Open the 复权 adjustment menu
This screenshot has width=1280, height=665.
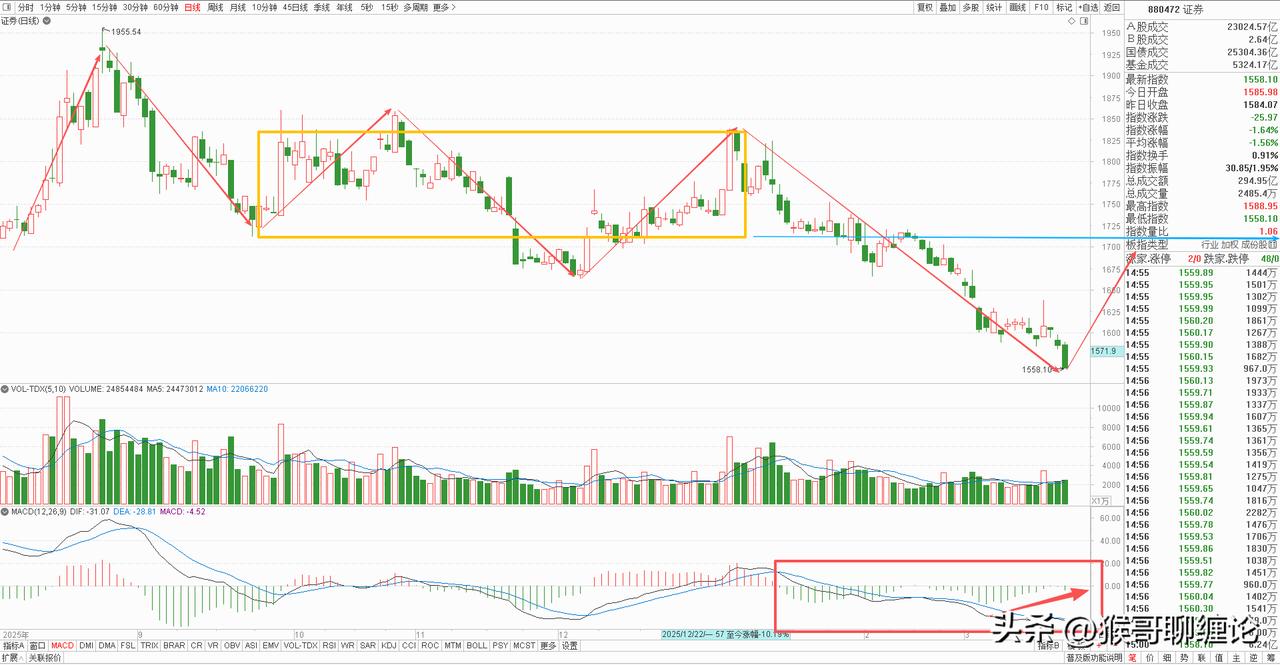[925, 7]
